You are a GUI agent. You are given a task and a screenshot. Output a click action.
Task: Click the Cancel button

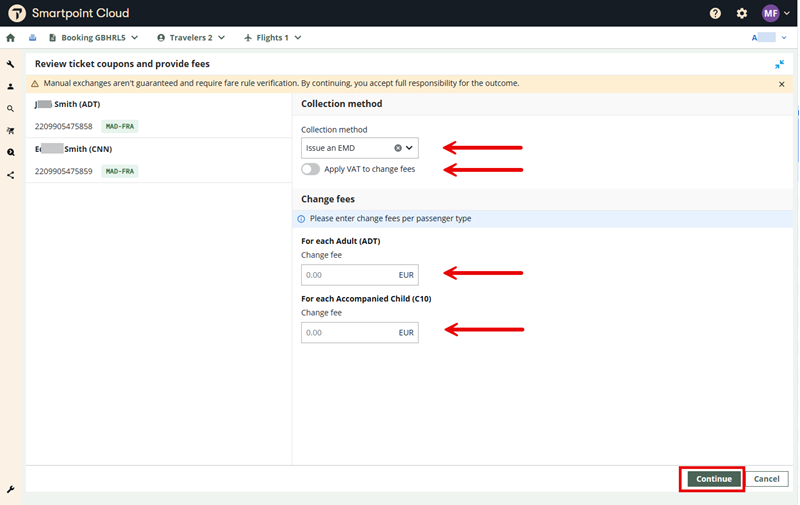click(766, 479)
